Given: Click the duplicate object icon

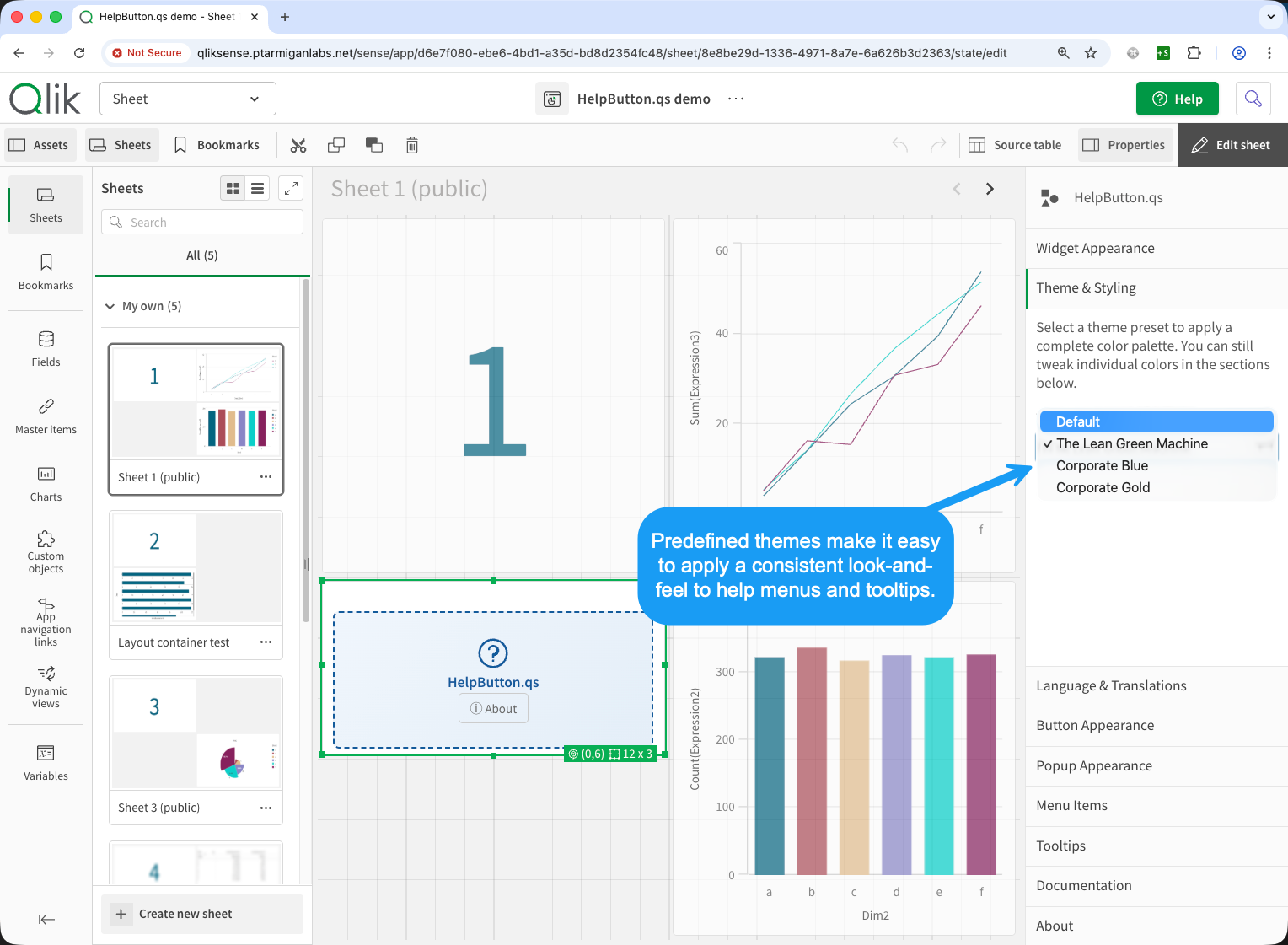Looking at the screenshot, I should [x=336, y=145].
